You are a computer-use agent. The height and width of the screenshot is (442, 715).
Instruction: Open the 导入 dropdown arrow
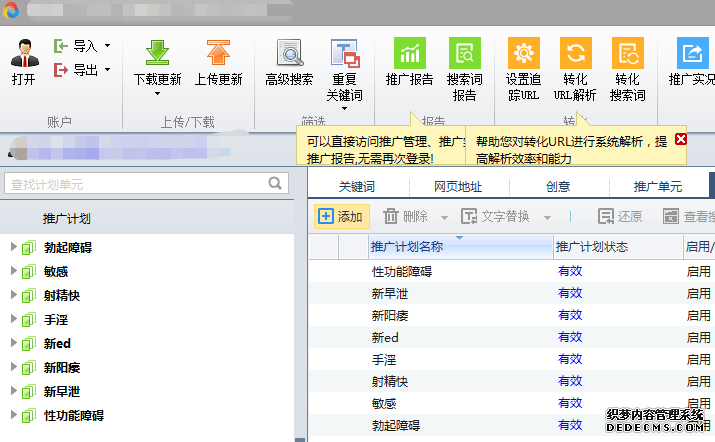107,46
